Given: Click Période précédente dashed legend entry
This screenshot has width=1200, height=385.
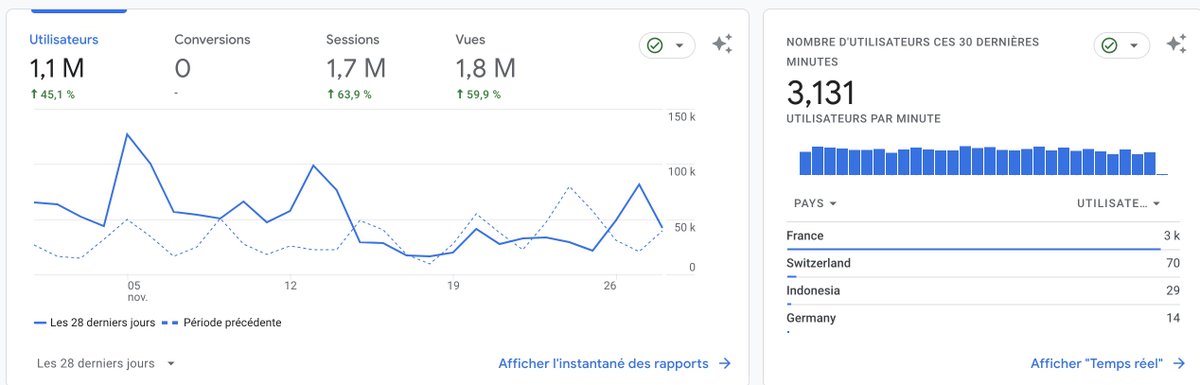Looking at the screenshot, I should [x=221, y=323].
